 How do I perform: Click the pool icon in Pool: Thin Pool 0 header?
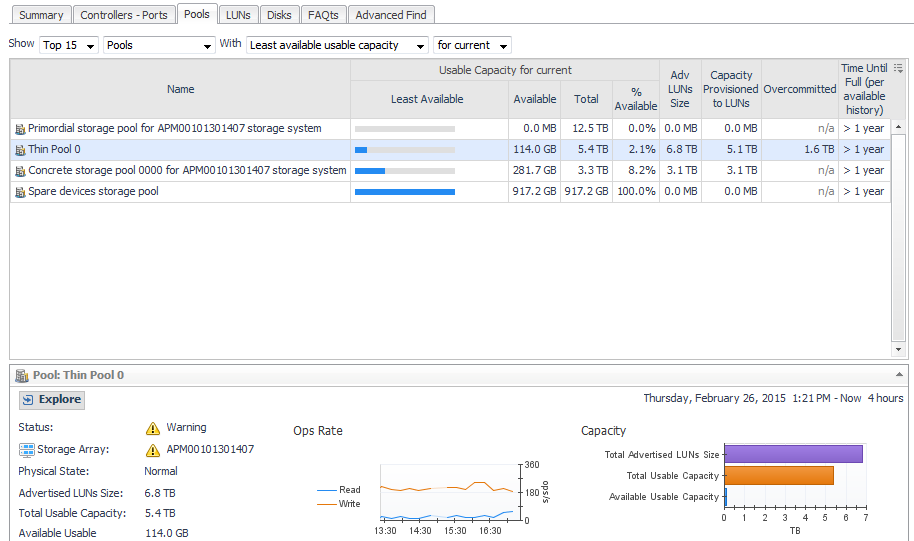pos(20,376)
